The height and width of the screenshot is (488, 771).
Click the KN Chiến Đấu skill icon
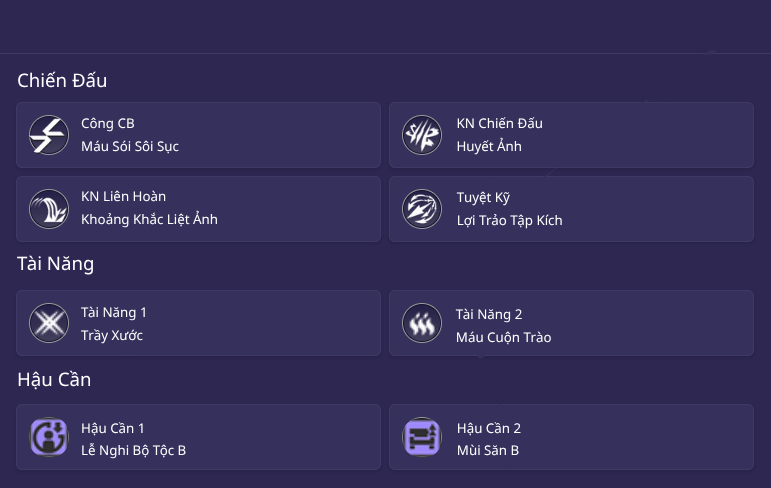point(422,135)
